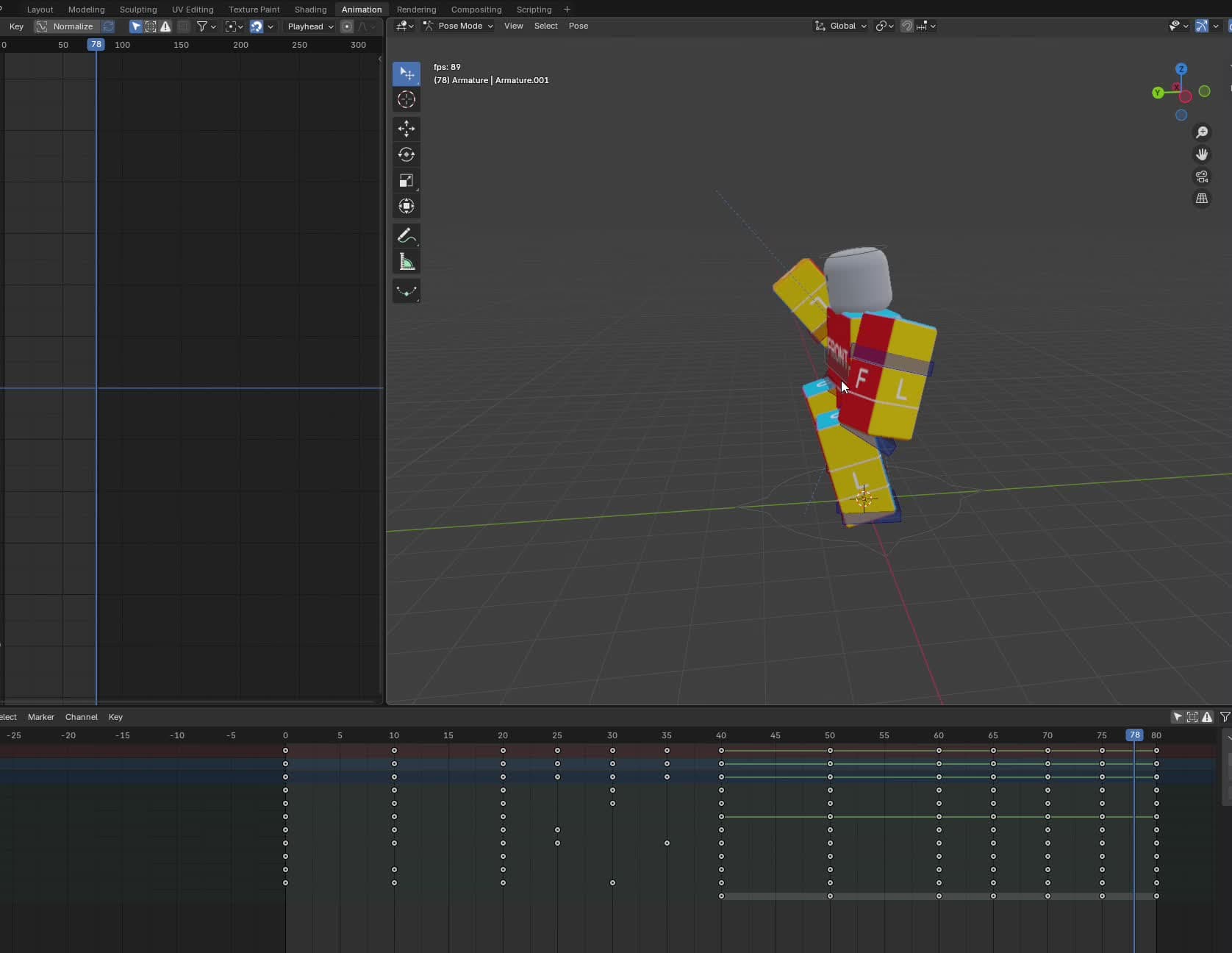The image size is (1232, 953).
Task: Toggle only show selected in graph editor header
Action: [136, 26]
